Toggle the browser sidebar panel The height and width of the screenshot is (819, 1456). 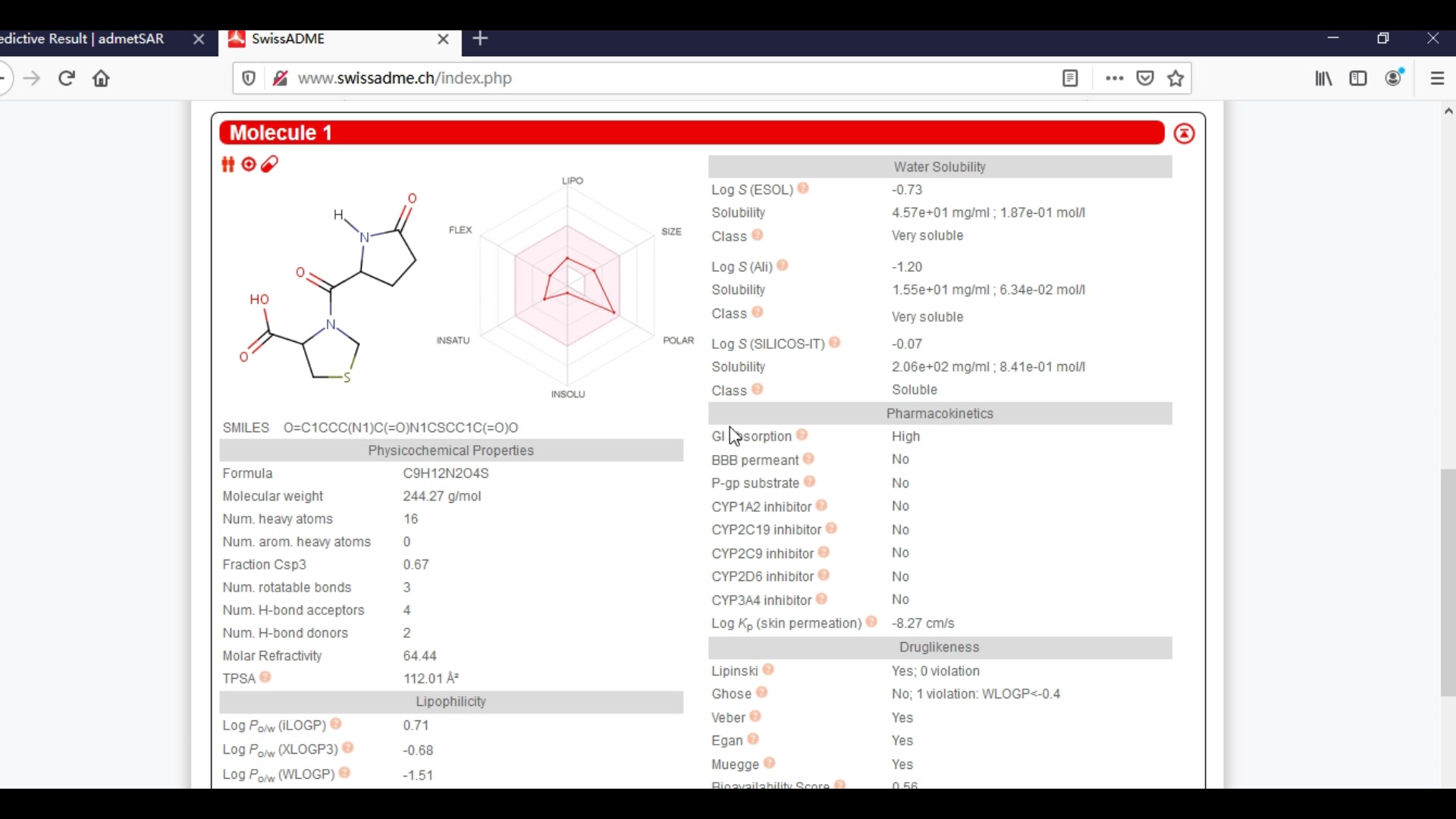(1358, 78)
